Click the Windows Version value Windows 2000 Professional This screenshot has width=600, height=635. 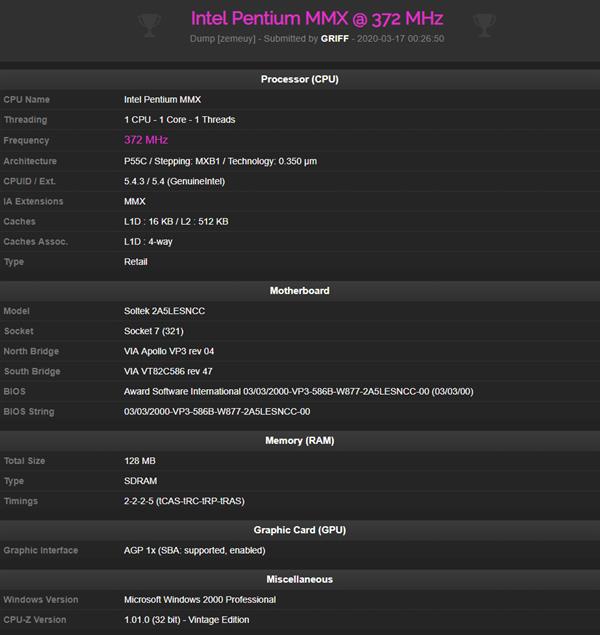click(x=200, y=599)
